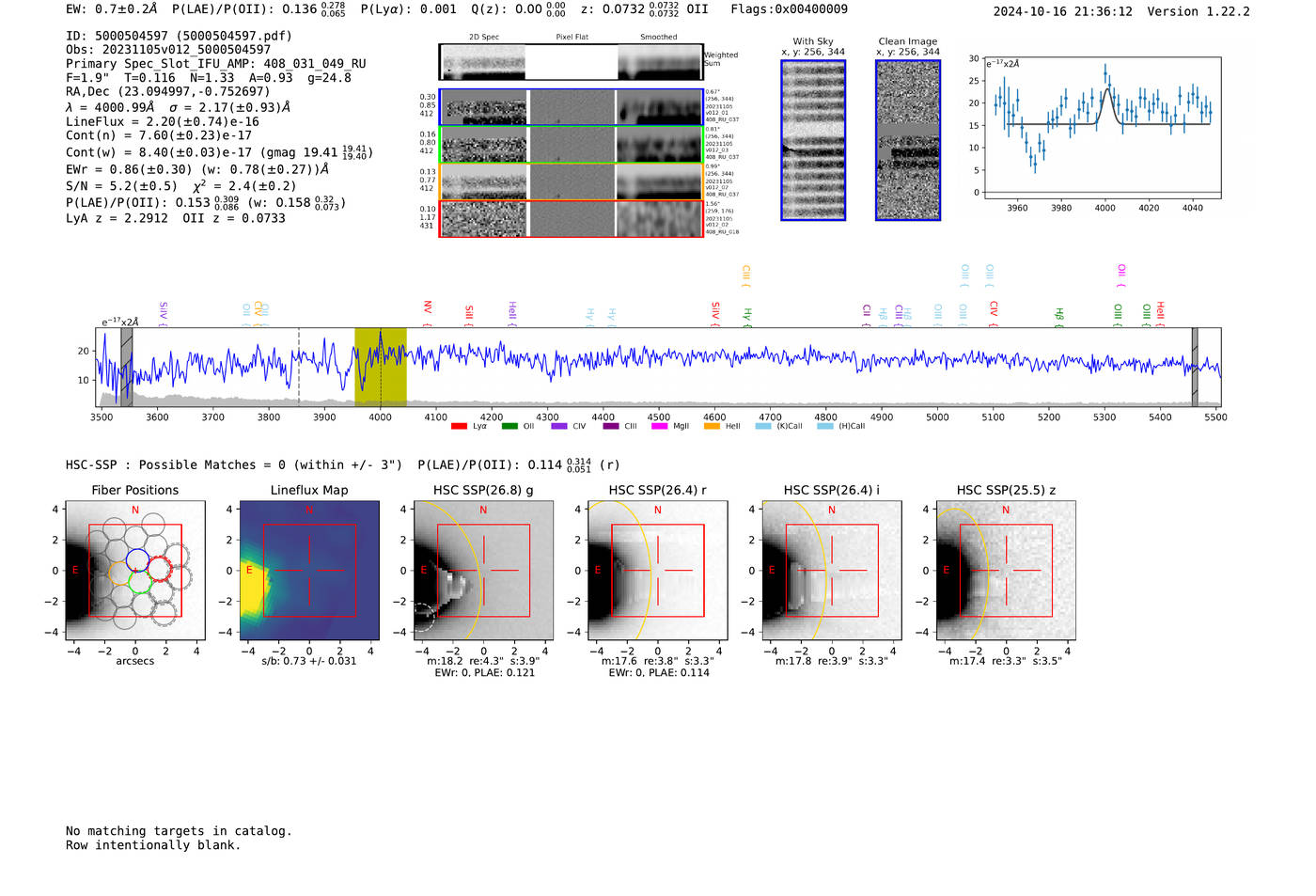Click the red NV line label
The height and width of the screenshot is (896, 1316).
coord(428,313)
